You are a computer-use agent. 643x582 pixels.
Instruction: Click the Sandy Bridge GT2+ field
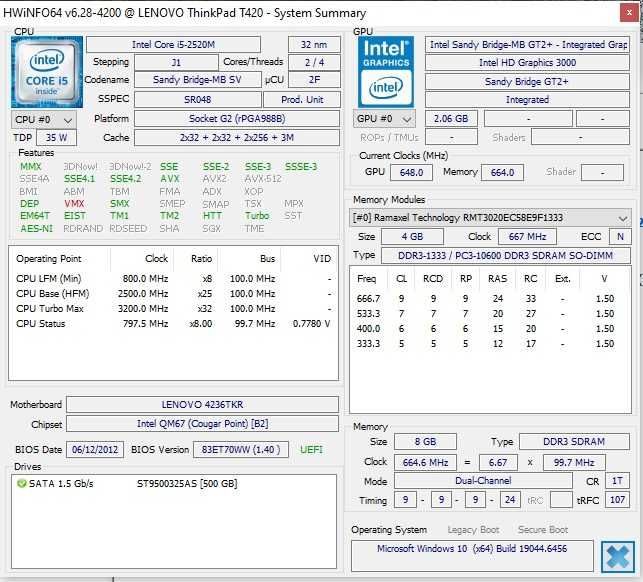(x=527, y=82)
